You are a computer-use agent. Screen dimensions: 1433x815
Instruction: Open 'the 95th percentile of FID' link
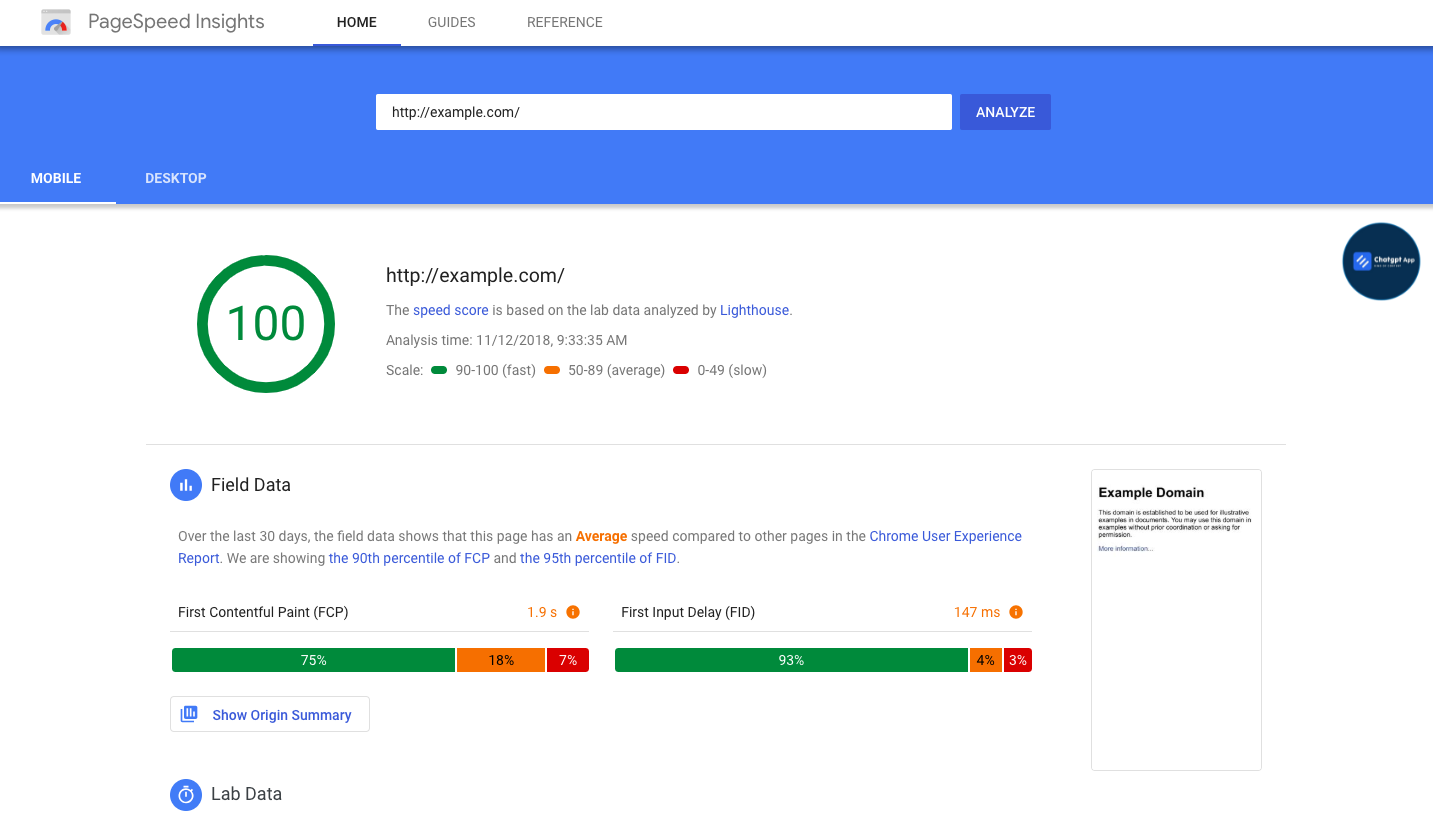[x=598, y=558]
